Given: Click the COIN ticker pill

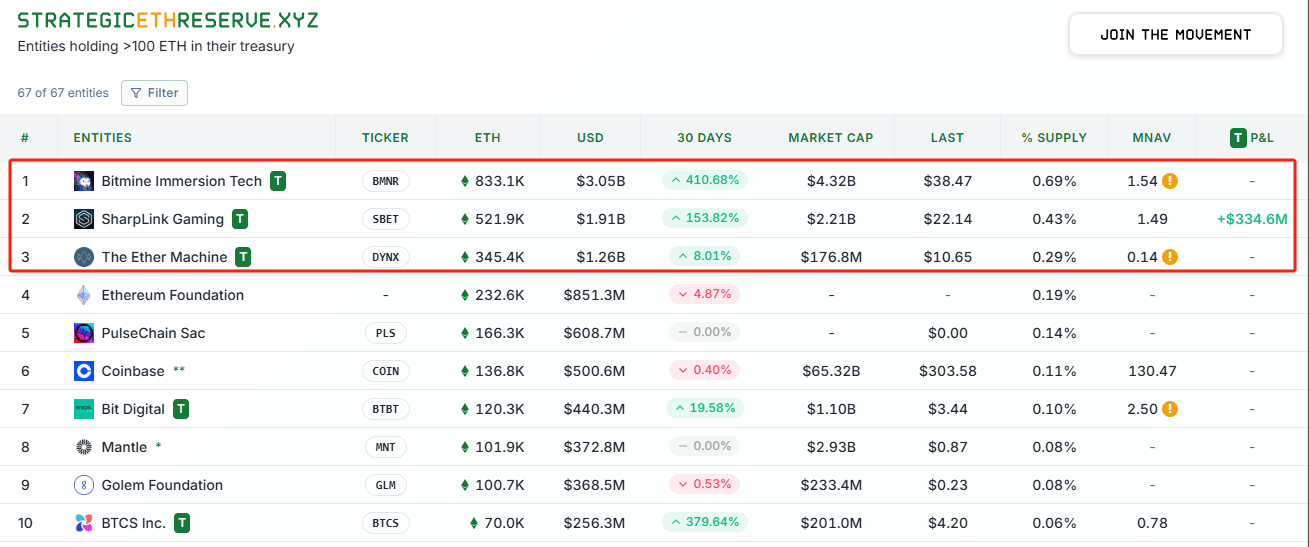Looking at the screenshot, I should [x=385, y=371].
